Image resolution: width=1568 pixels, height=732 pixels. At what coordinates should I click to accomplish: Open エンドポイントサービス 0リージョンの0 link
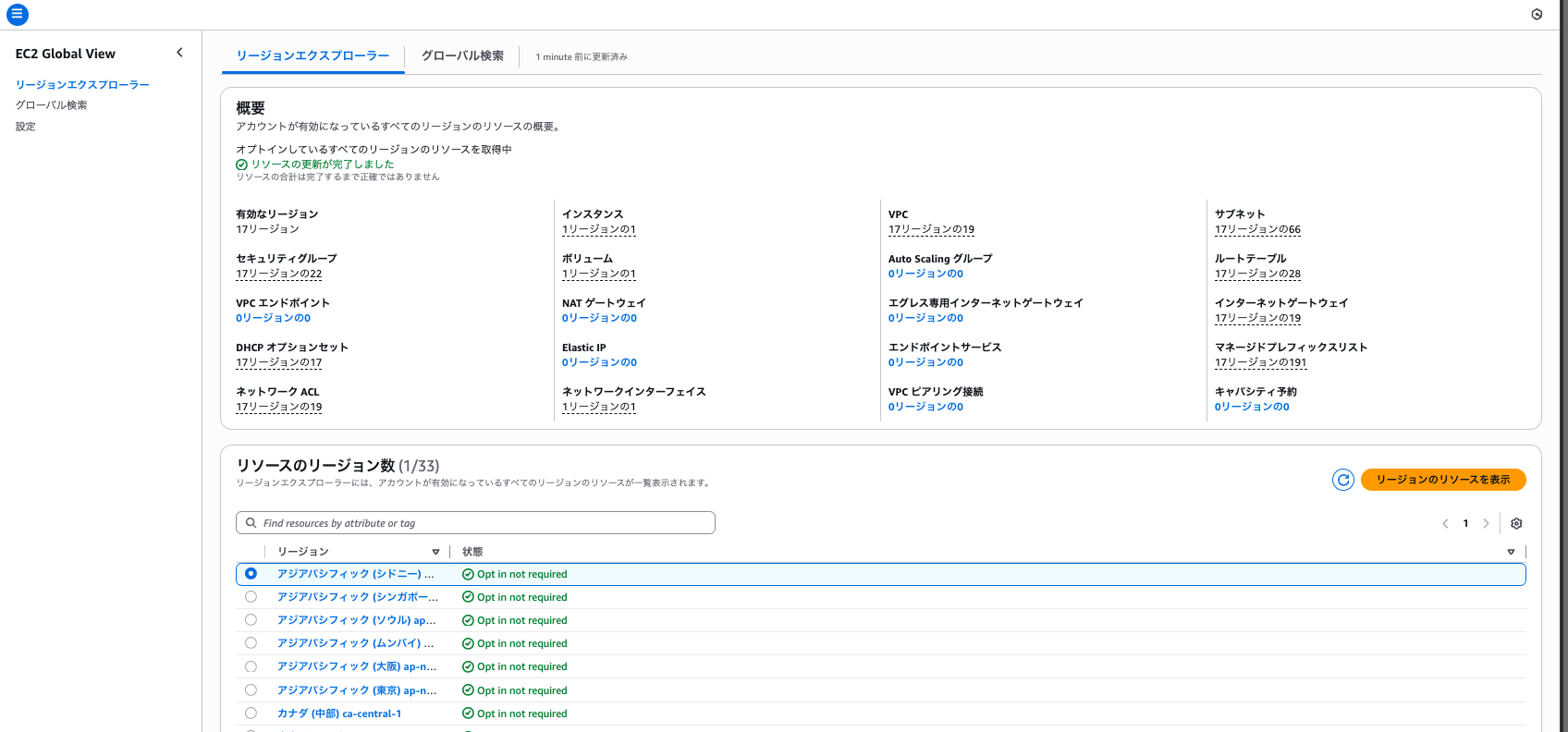tap(925, 362)
